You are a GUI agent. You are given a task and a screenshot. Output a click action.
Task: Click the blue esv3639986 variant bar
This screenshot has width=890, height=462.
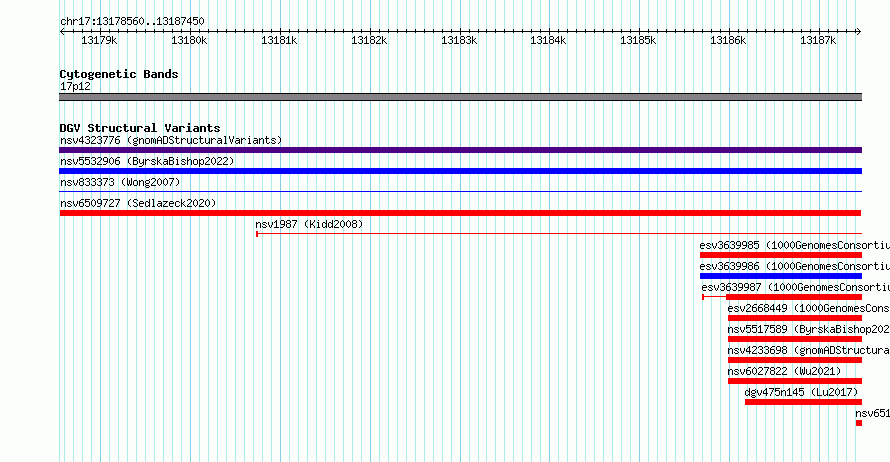click(x=780, y=276)
